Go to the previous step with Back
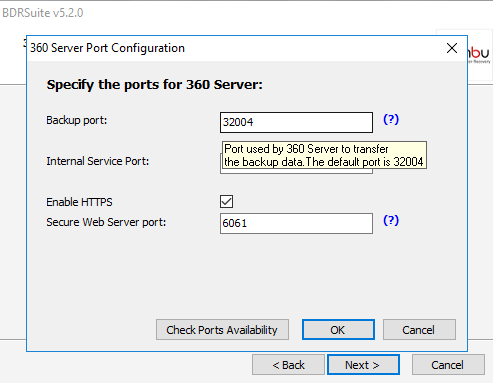The height and width of the screenshot is (383, 493). pos(288,365)
